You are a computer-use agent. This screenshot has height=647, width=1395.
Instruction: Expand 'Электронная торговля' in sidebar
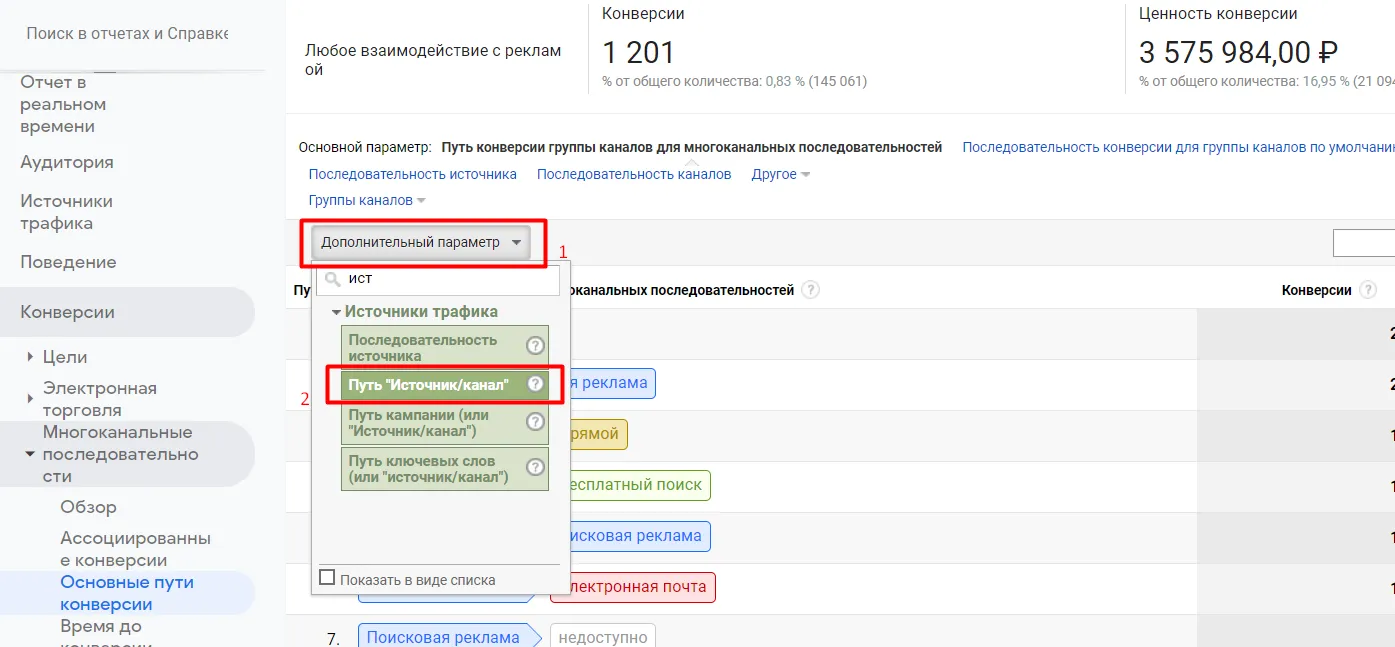coord(31,399)
